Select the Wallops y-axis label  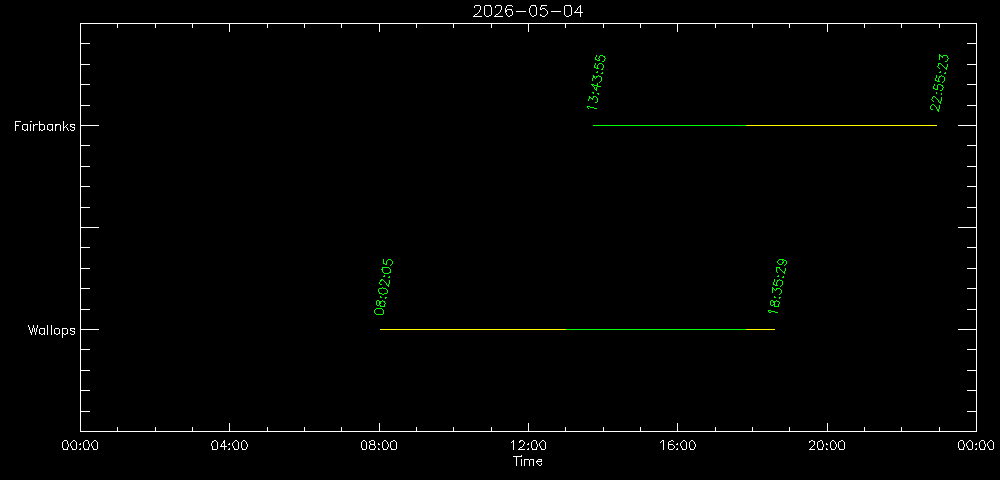(x=51, y=330)
